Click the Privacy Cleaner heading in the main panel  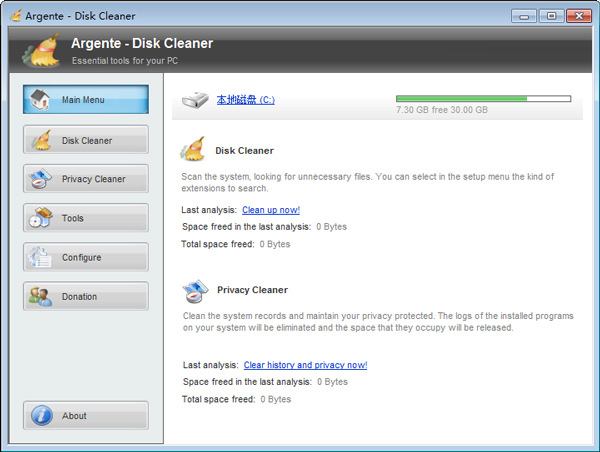pyautogui.click(x=253, y=290)
